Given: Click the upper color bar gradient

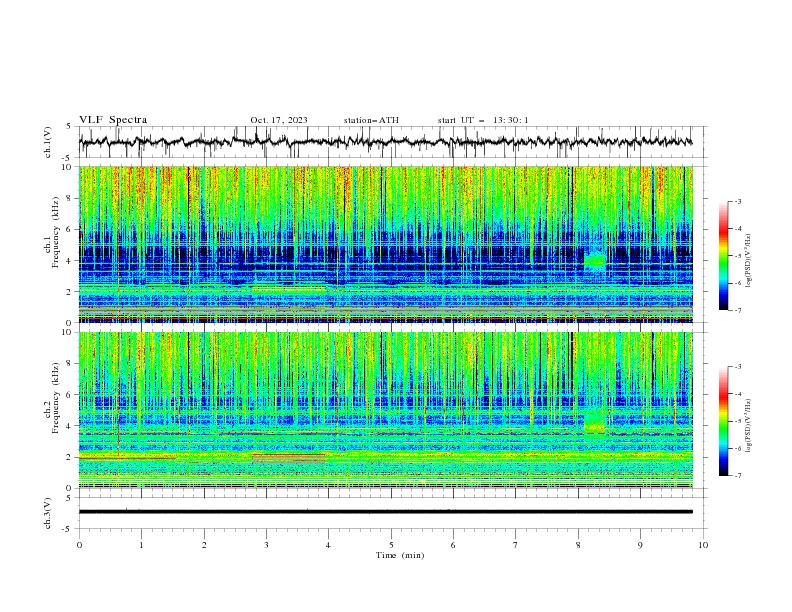Looking at the screenshot, I should 723,256.
